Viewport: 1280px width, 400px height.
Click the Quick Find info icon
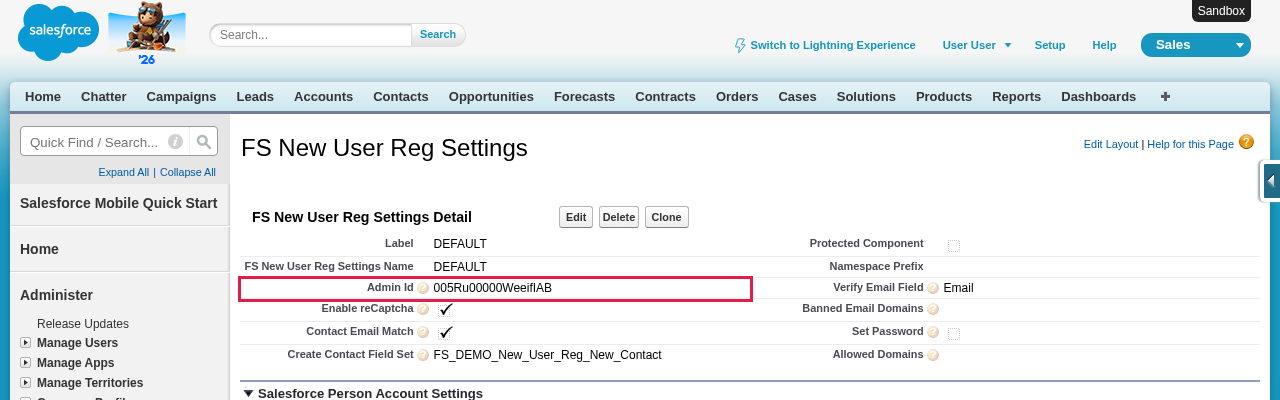[x=175, y=142]
